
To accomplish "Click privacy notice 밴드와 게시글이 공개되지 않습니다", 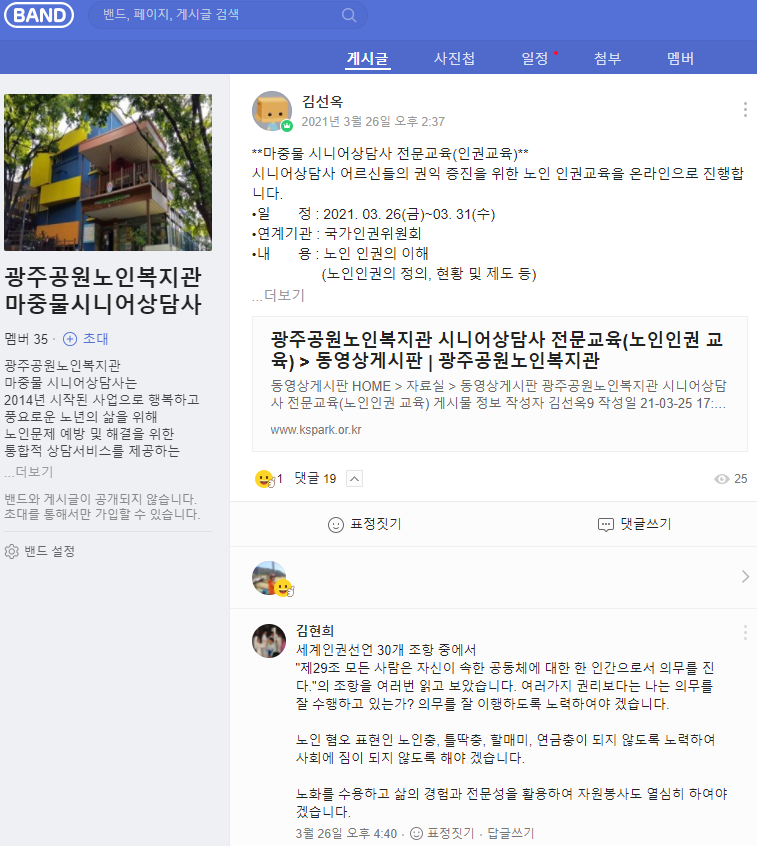I will point(100,499).
